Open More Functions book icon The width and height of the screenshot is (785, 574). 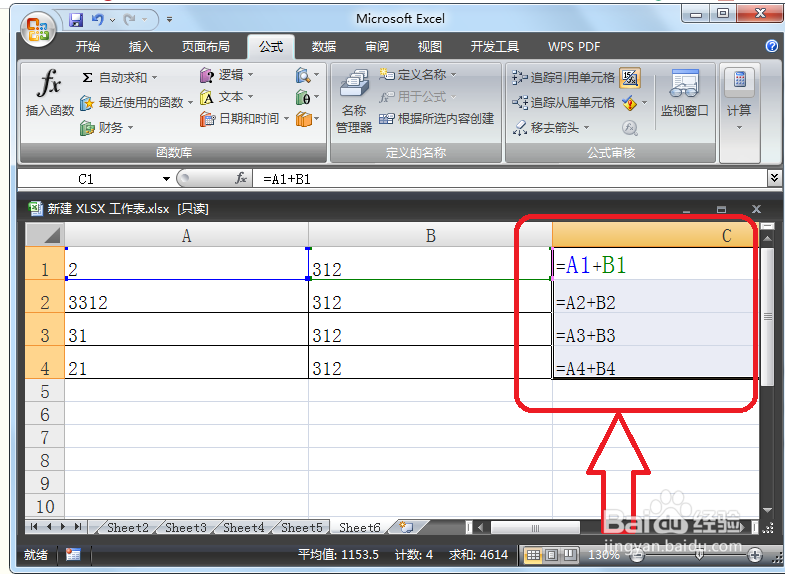point(303,119)
